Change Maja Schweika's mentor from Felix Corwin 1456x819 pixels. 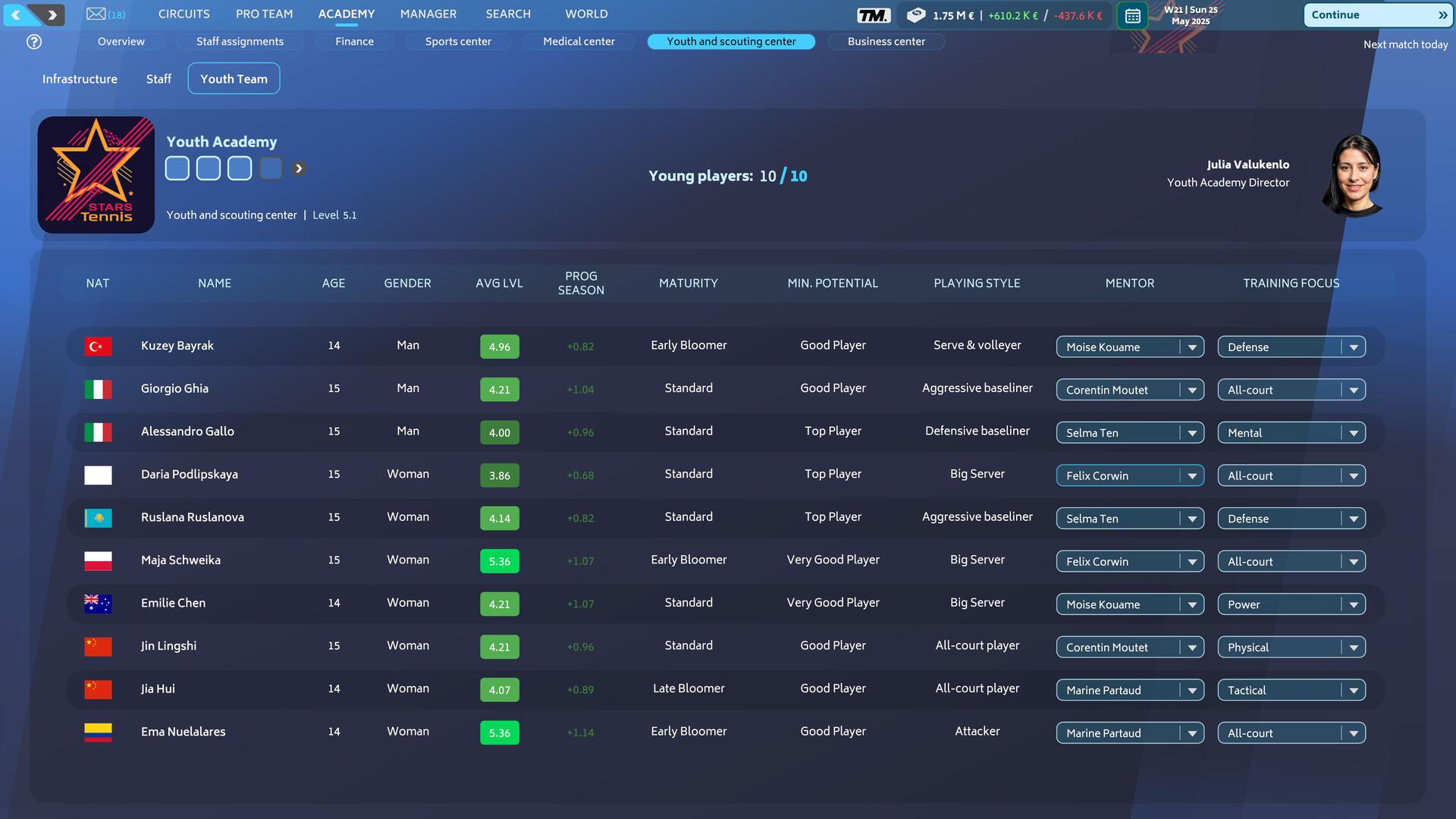coord(1129,561)
